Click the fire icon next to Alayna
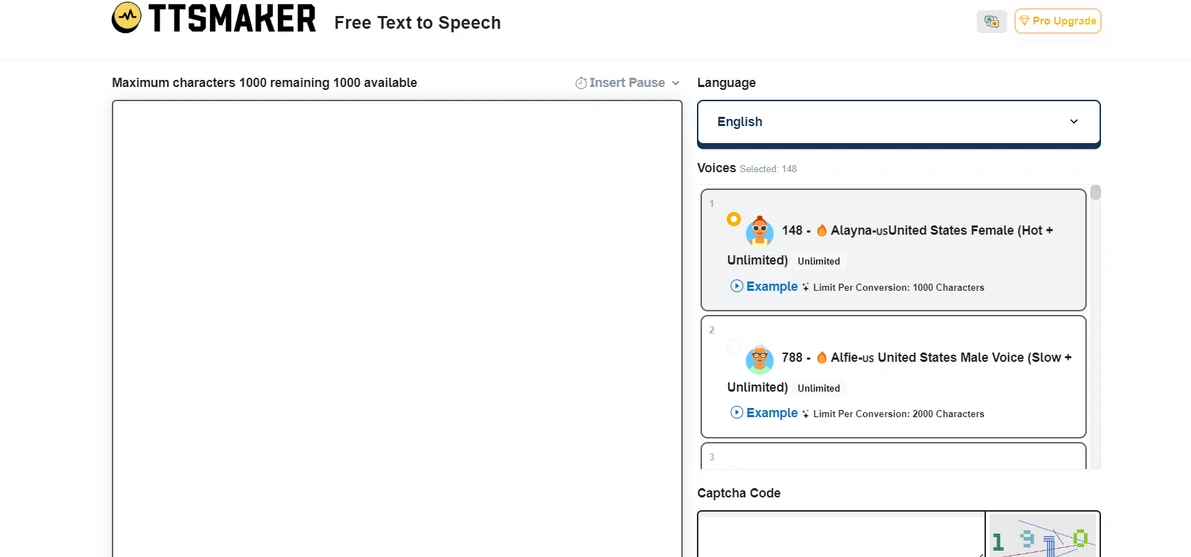Screen dimensions: 1191x557 tap(822, 230)
